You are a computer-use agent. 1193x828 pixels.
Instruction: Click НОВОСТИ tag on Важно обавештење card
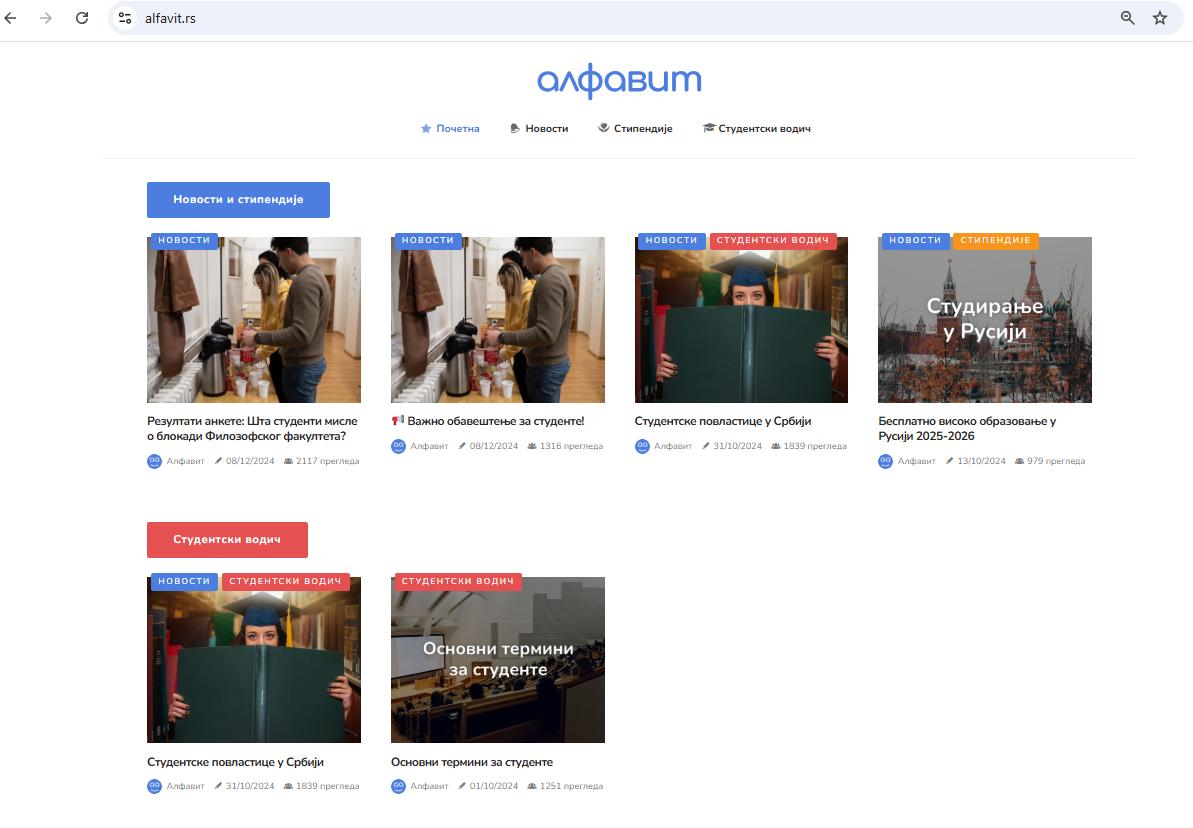click(428, 240)
